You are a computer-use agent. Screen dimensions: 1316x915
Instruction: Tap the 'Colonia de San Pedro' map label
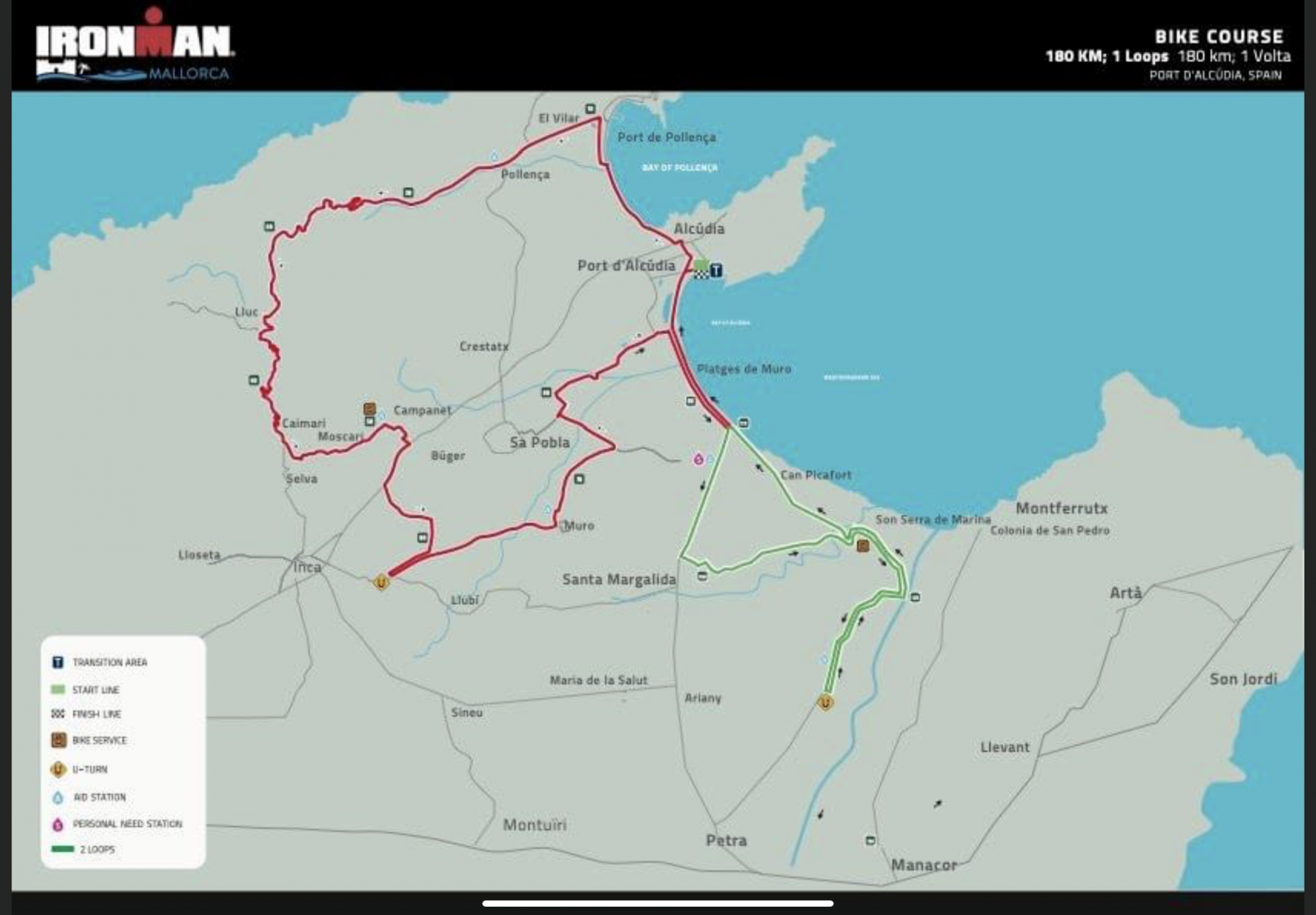coord(1050,531)
